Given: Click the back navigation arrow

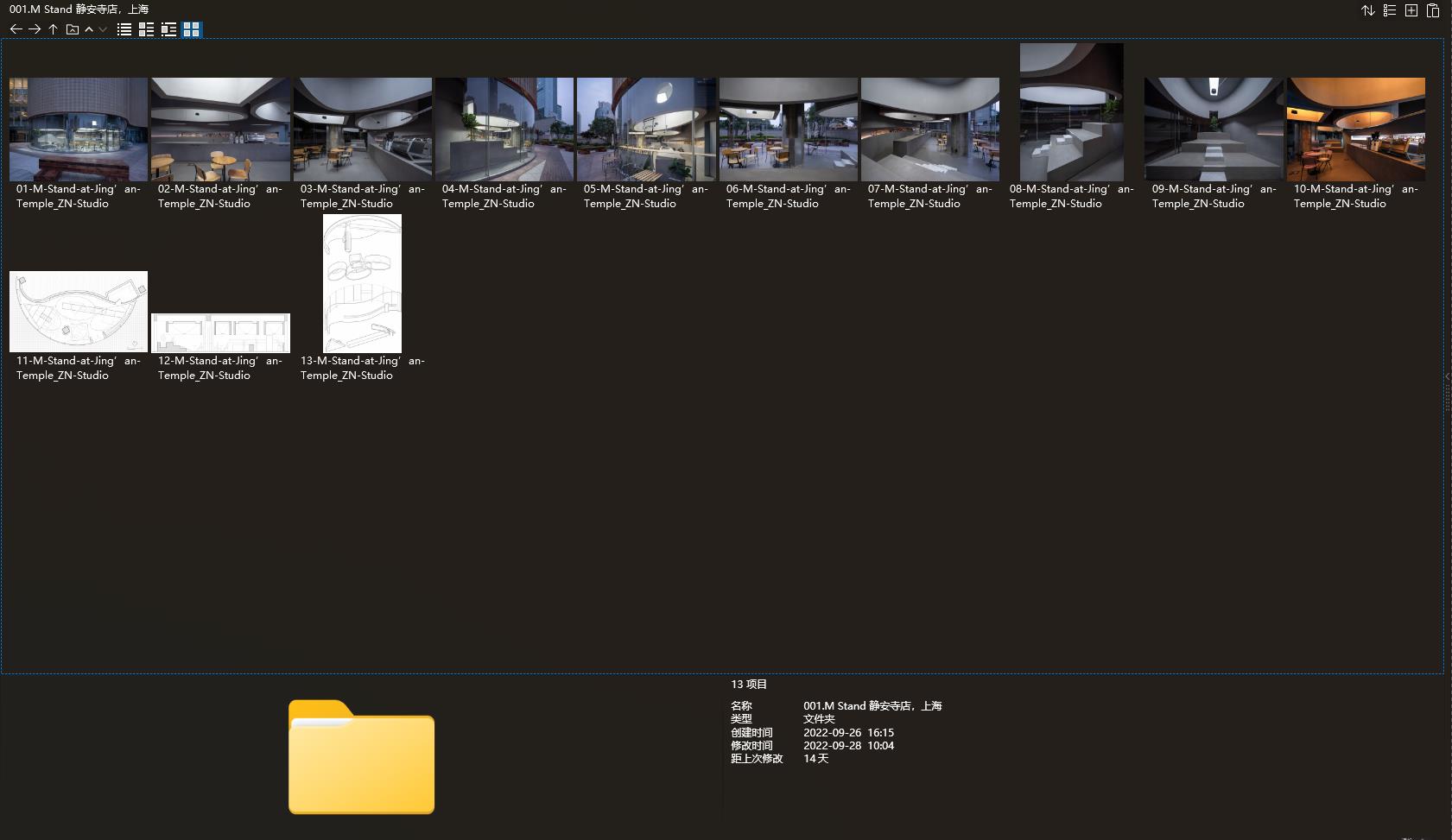Looking at the screenshot, I should (x=16, y=29).
